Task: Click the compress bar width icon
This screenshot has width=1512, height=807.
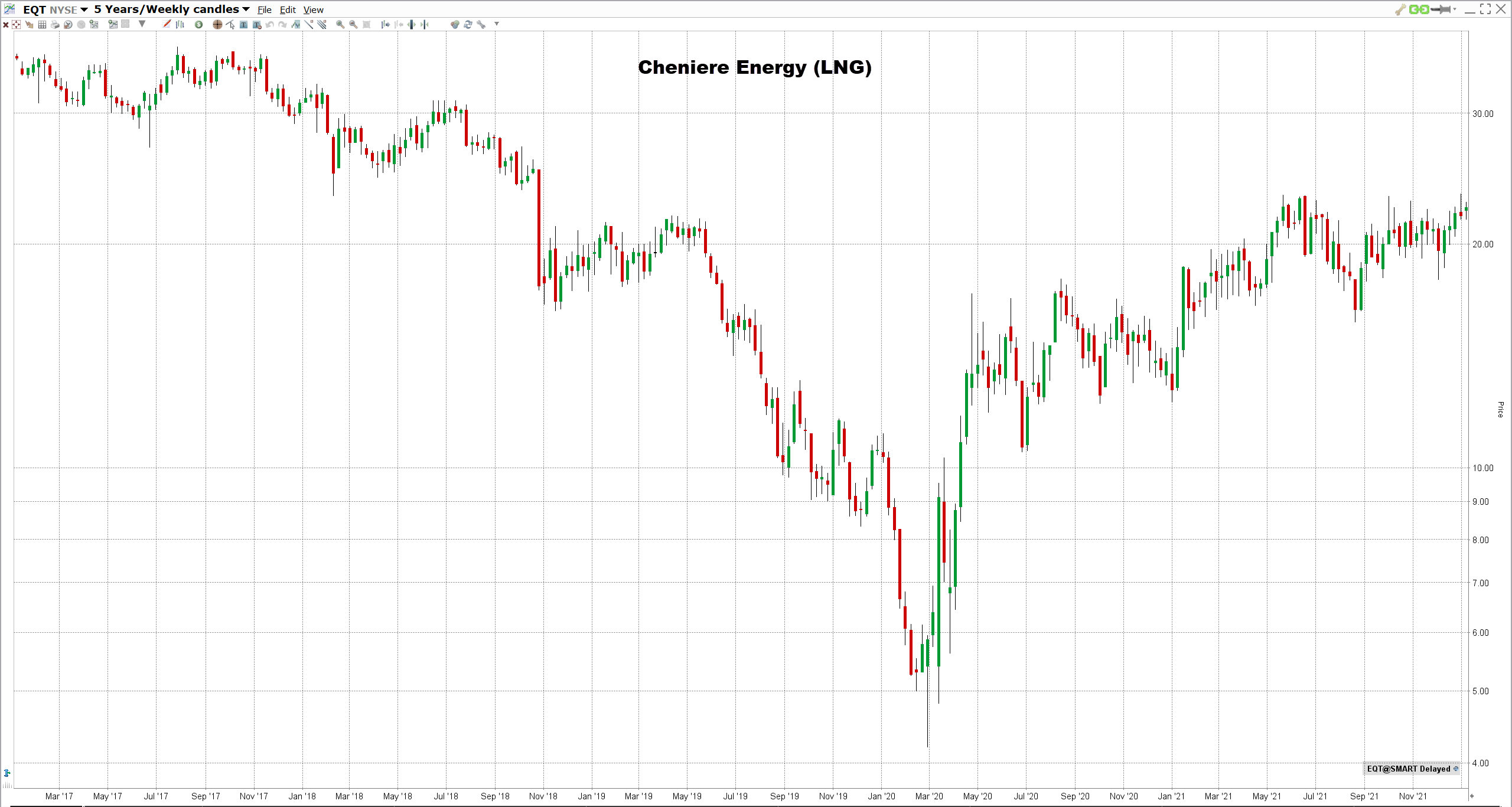Action: point(424,25)
